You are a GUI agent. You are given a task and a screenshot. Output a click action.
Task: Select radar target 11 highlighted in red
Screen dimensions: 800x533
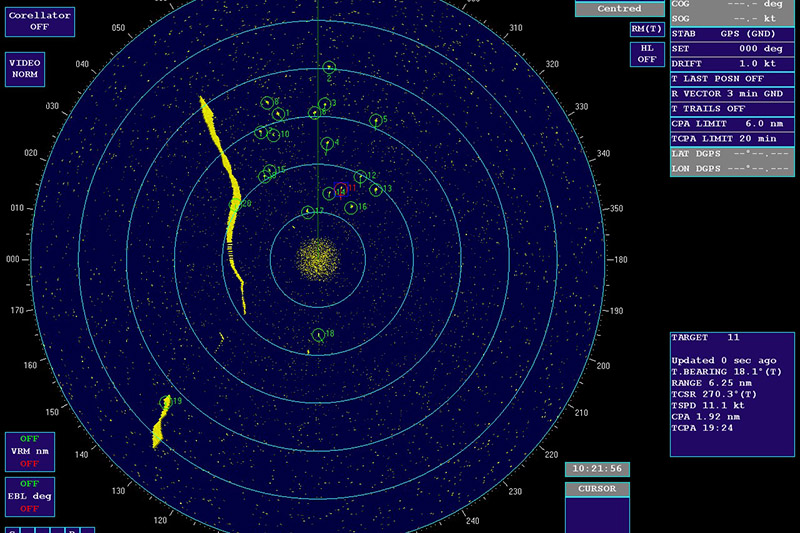tap(342, 189)
